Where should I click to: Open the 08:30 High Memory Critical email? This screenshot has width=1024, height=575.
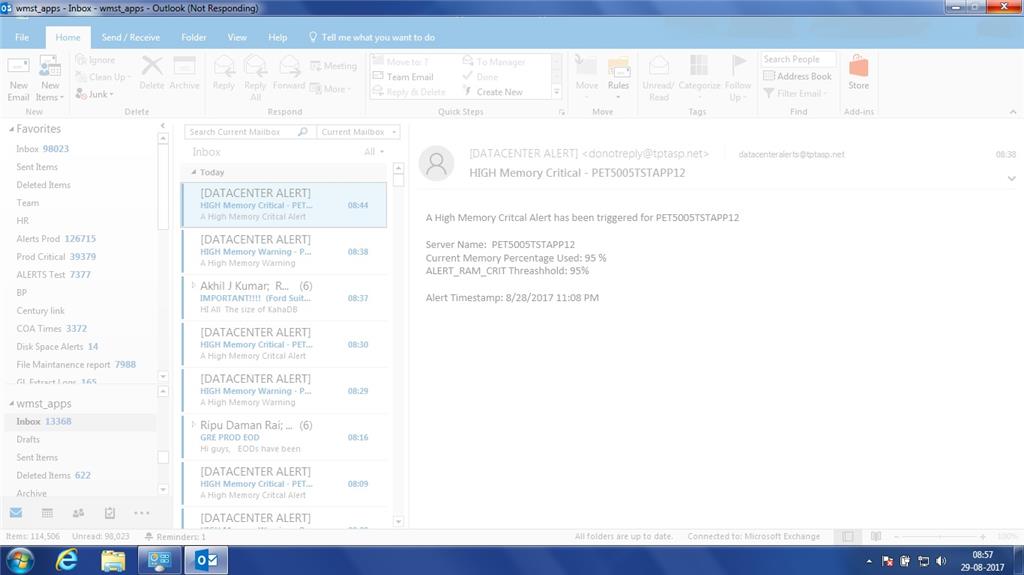(x=284, y=344)
